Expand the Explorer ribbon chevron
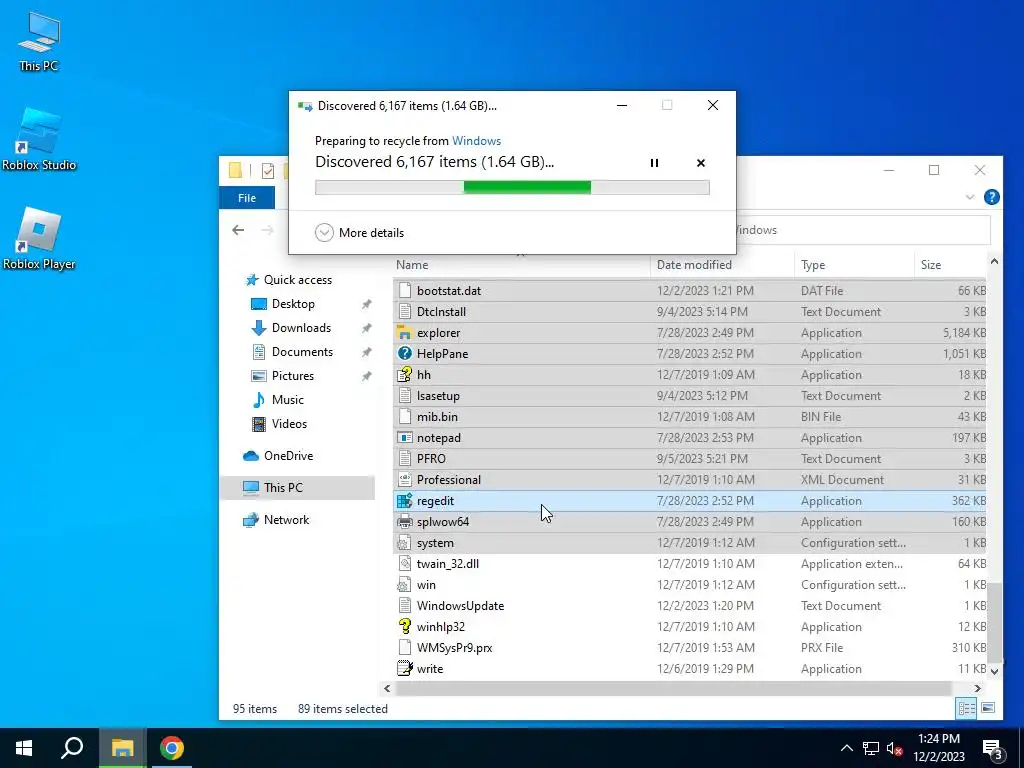1024x768 pixels. click(970, 197)
